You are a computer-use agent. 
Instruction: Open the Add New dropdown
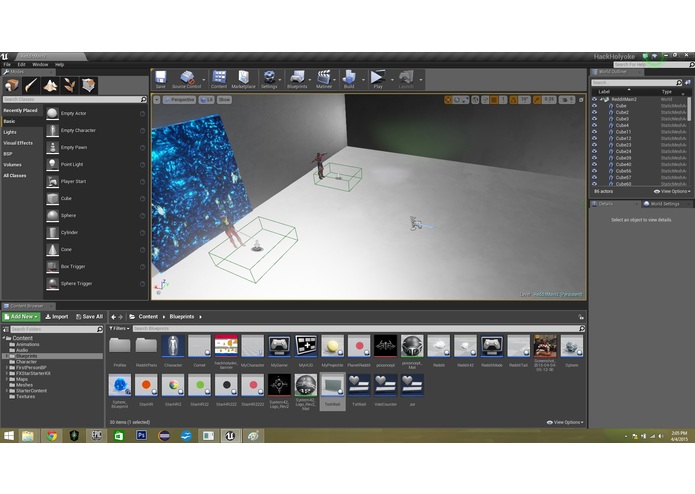pyautogui.click(x=21, y=317)
